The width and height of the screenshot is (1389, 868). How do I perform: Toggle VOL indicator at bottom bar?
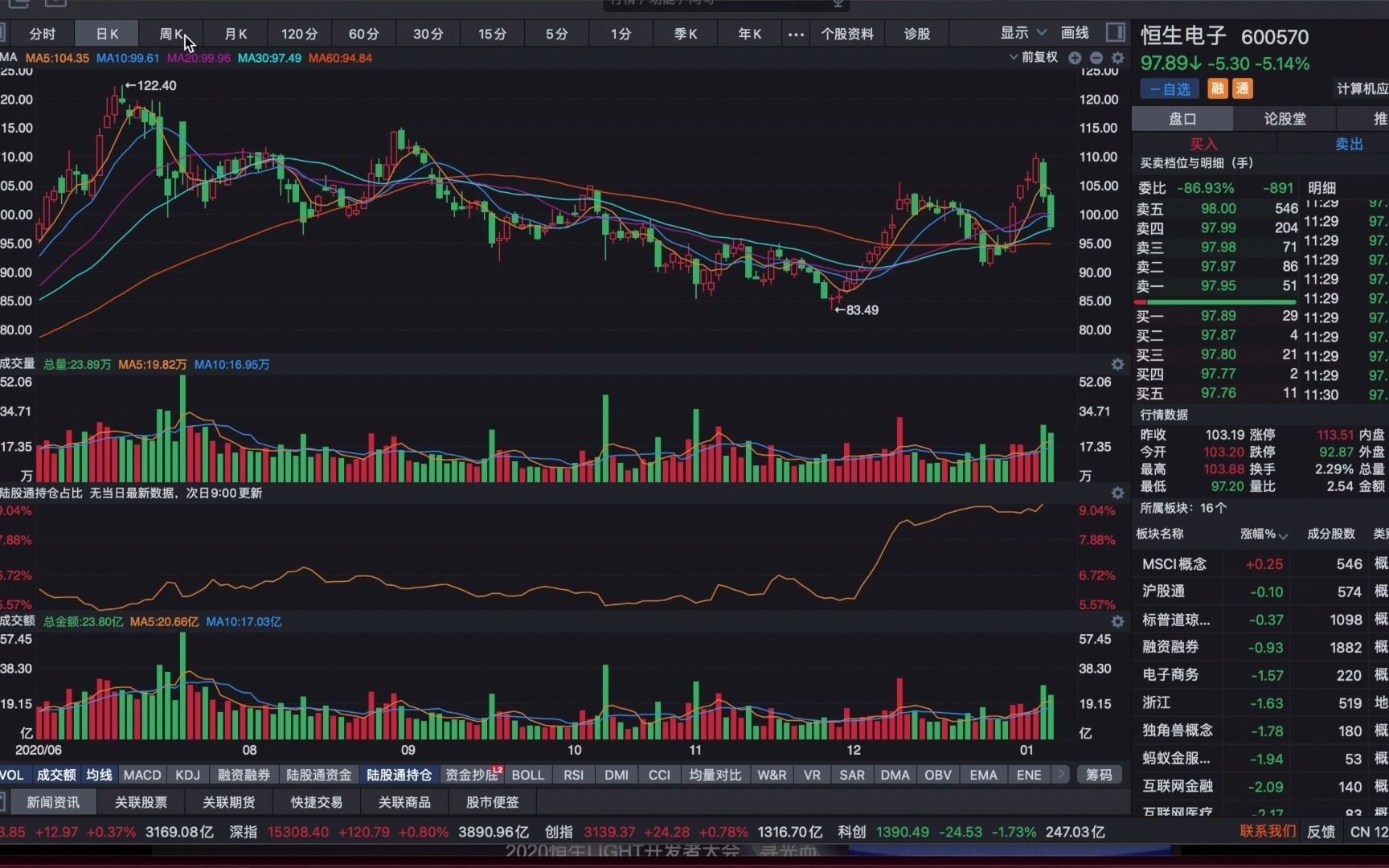pyautogui.click(x=13, y=775)
